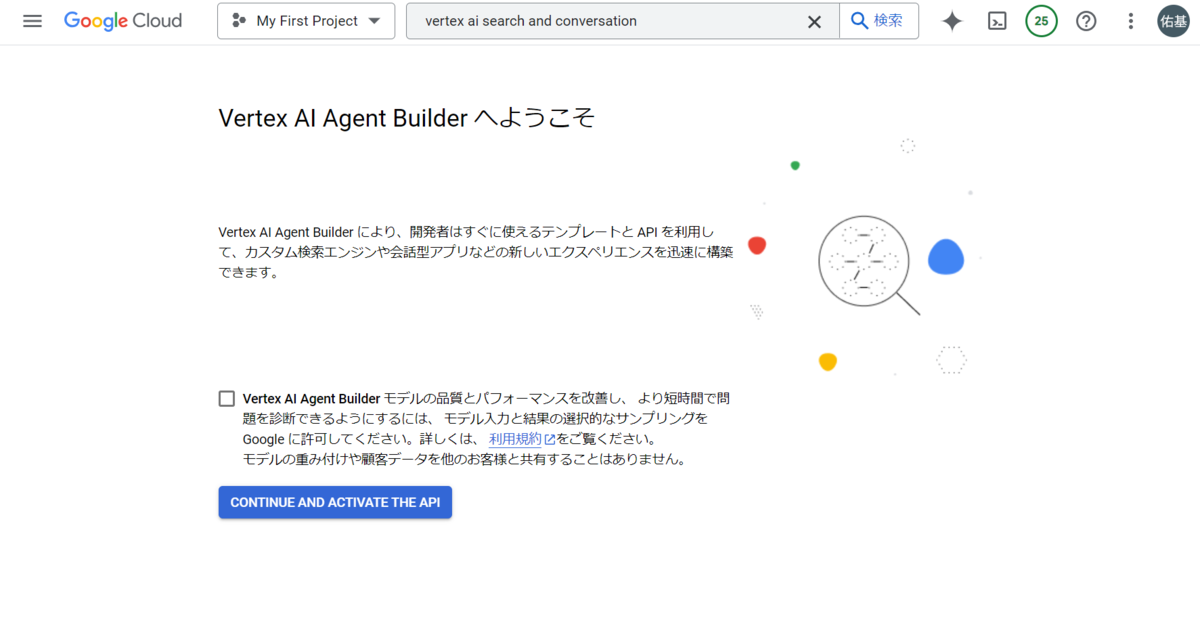Image resolution: width=1200 pixels, height=622 pixels.
Task: Open Gemini AI sparkle assistant icon
Action: [952, 21]
